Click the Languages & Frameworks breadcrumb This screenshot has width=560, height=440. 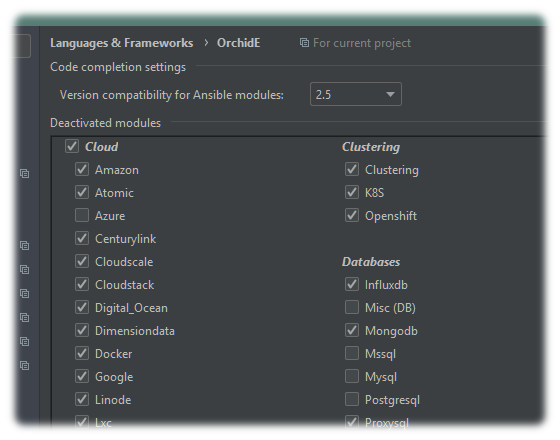click(121, 43)
